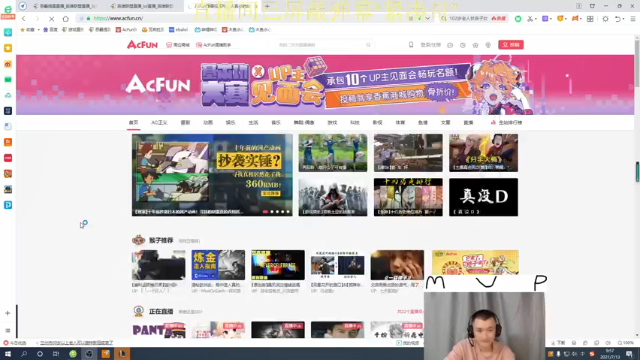
Task: Select the AC正义 navigation tab
Action: 159,122
